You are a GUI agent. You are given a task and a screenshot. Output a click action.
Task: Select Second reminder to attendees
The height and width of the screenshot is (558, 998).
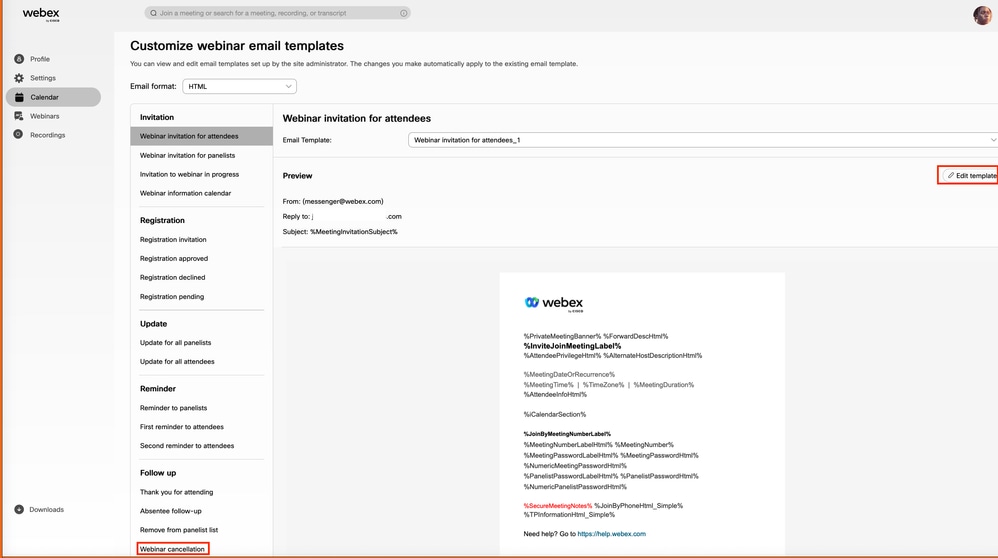pos(187,445)
